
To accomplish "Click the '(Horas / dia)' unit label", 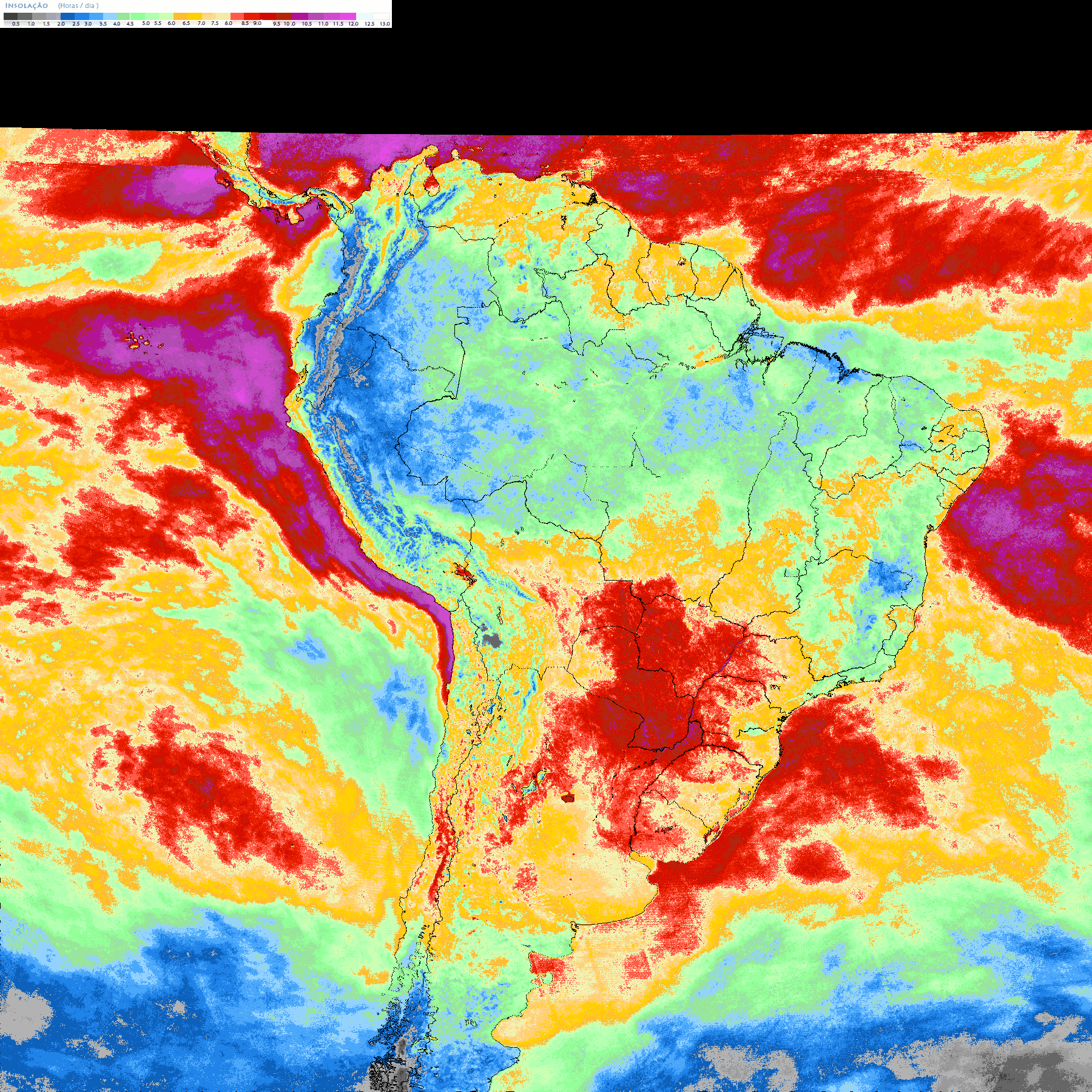I will [x=78, y=5].
